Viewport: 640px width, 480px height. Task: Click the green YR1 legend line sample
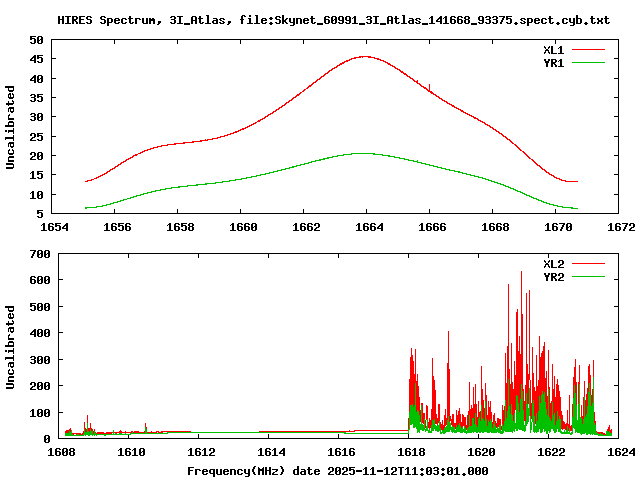pyautogui.click(x=589, y=62)
